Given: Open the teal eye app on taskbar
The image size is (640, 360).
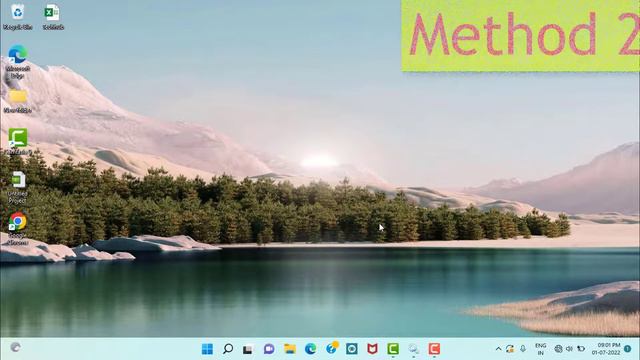Looking at the screenshot, I should tap(352, 349).
